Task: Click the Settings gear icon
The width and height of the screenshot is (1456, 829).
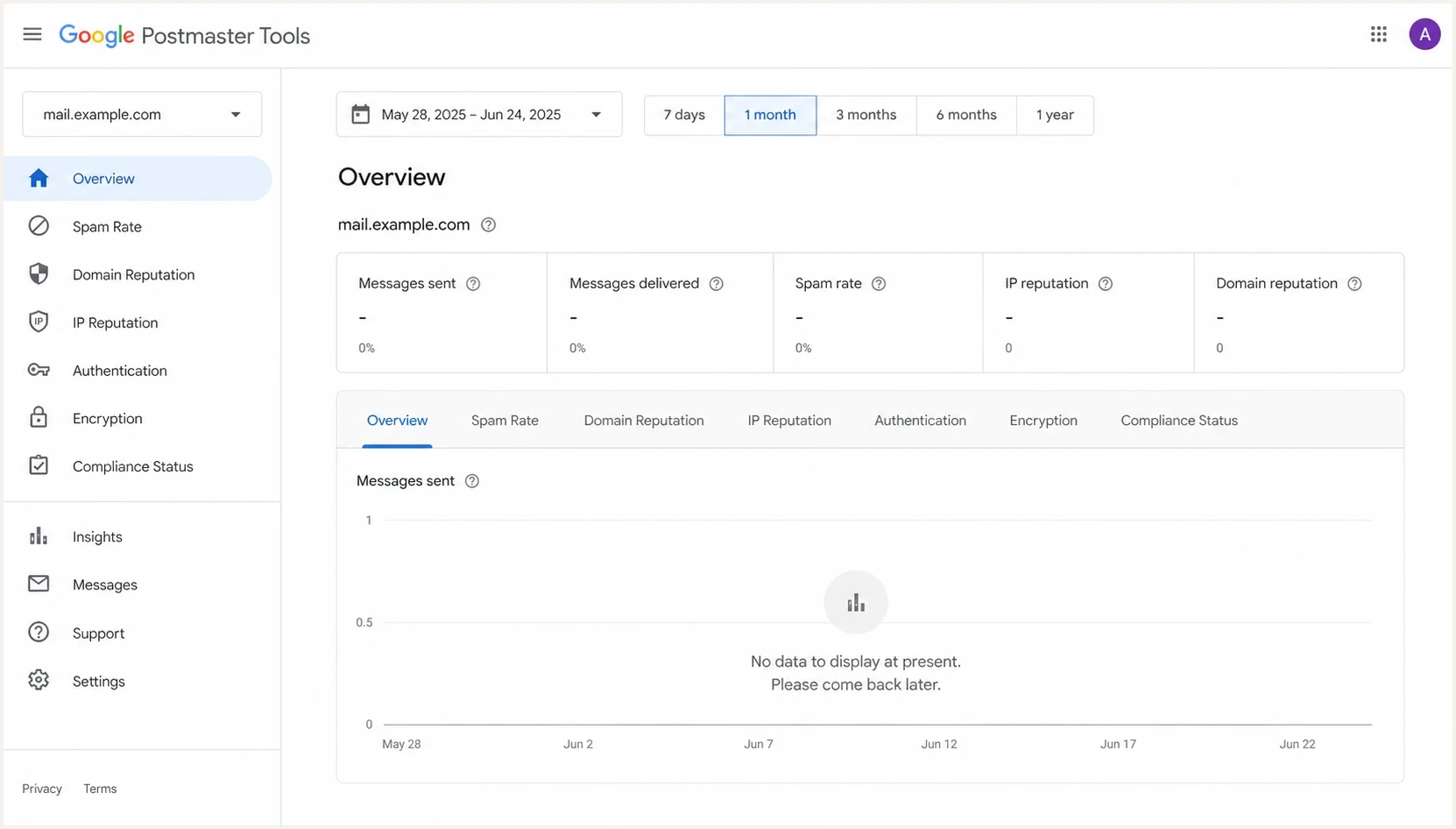Action: coord(39,680)
